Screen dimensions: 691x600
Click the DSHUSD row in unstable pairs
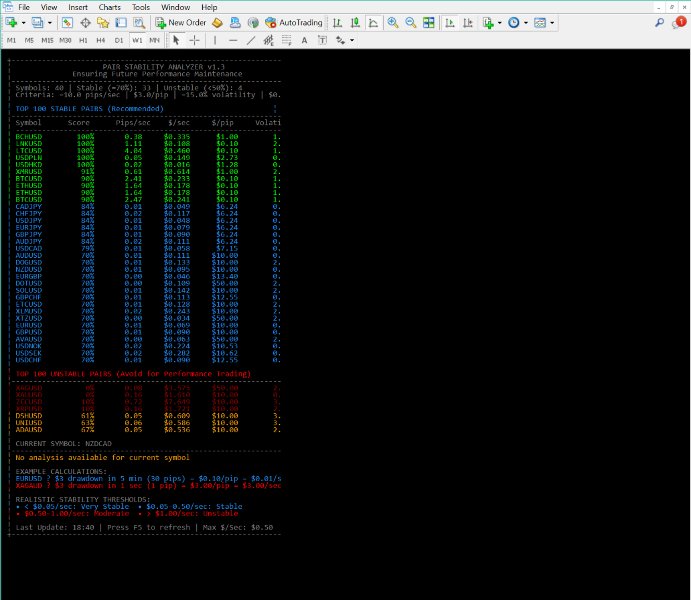click(148, 415)
